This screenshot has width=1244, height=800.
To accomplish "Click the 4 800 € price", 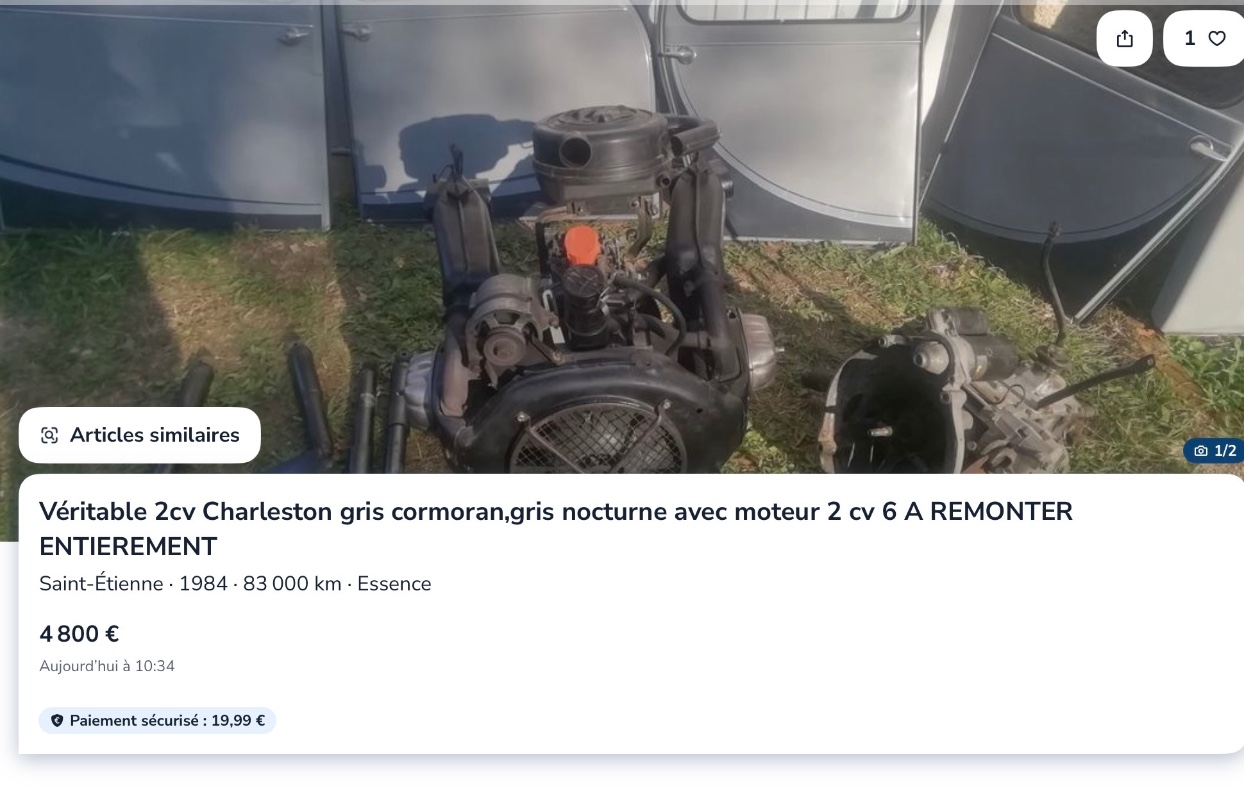I will tap(79, 634).
